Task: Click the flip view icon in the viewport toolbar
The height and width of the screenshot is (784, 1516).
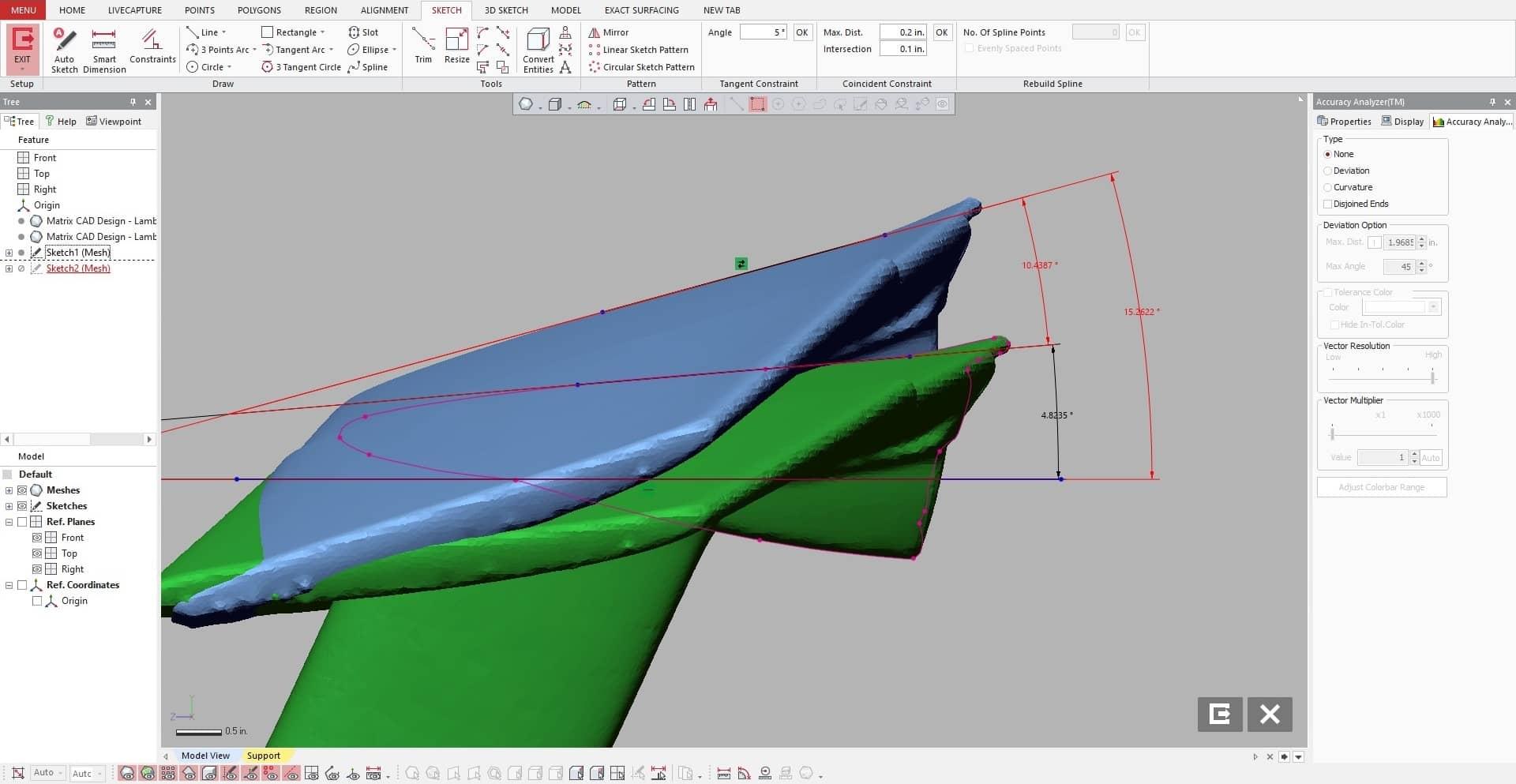Action: [x=689, y=104]
